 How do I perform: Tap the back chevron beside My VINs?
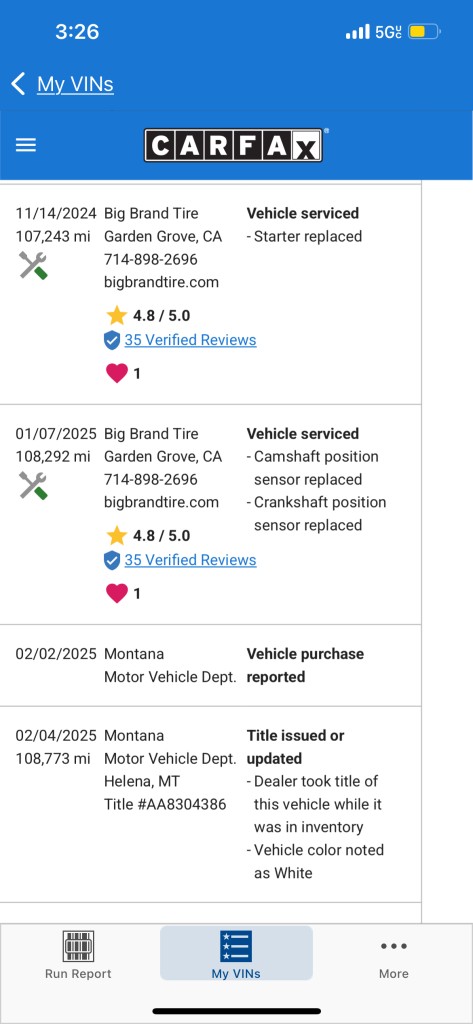point(18,84)
